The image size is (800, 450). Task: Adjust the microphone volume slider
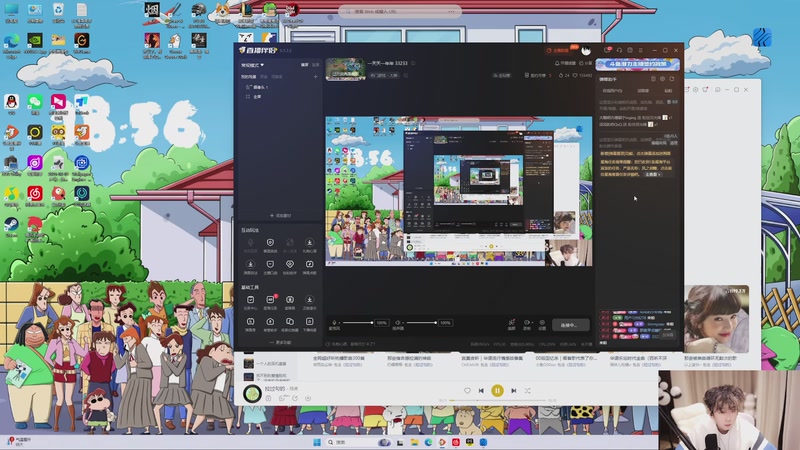click(x=357, y=323)
